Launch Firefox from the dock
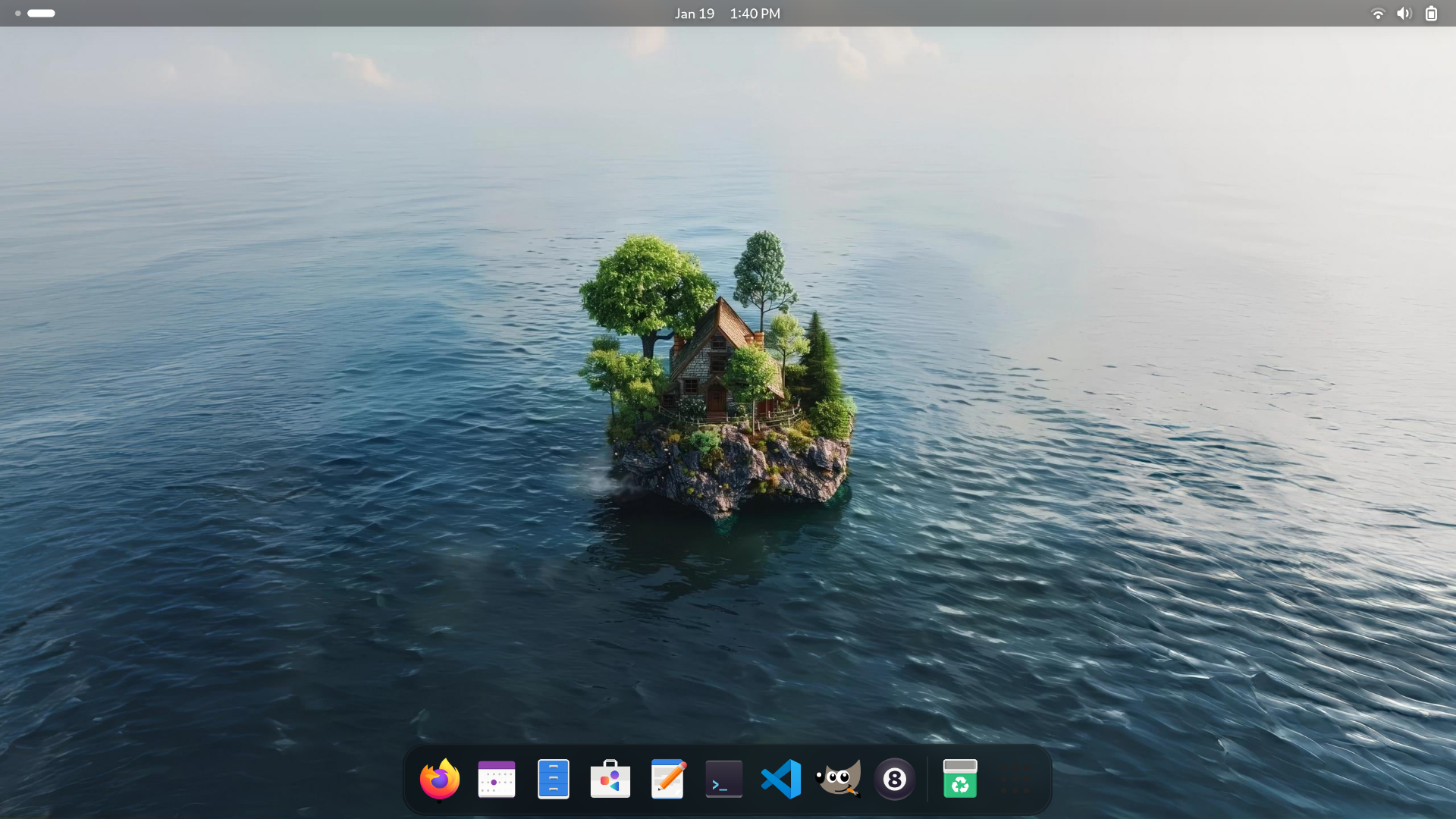The image size is (1456, 819). click(440, 779)
